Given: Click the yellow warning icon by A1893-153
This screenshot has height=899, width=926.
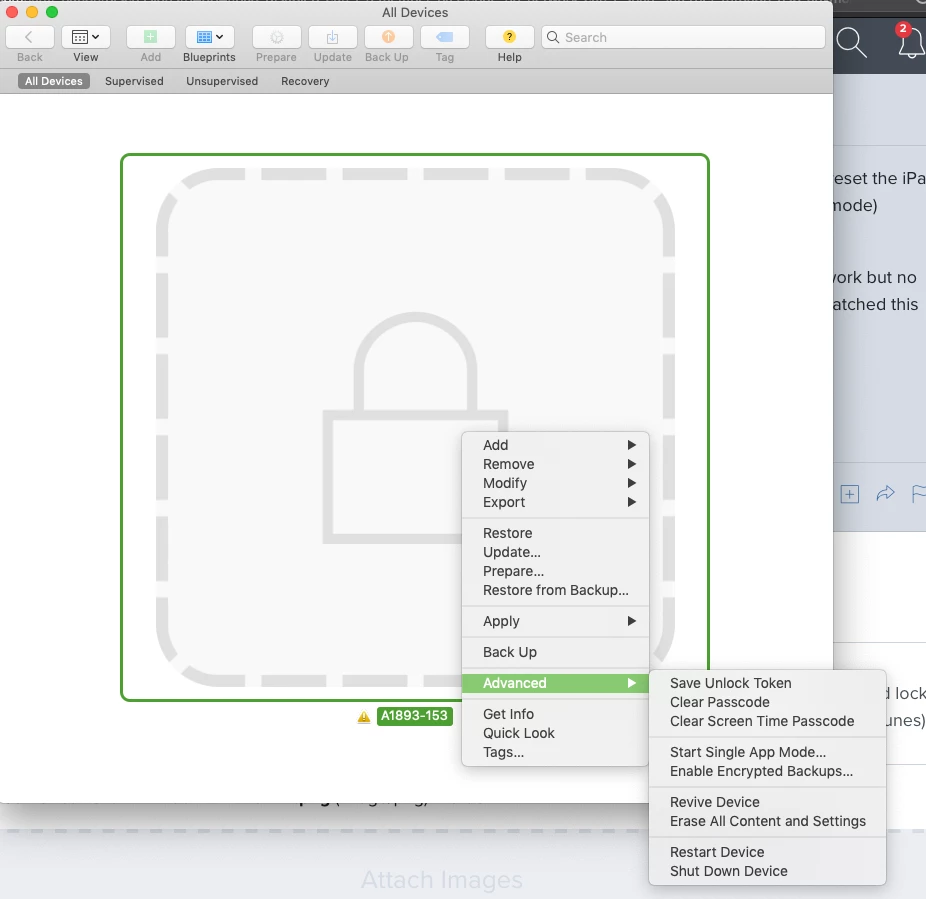Looking at the screenshot, I should 364,717.
